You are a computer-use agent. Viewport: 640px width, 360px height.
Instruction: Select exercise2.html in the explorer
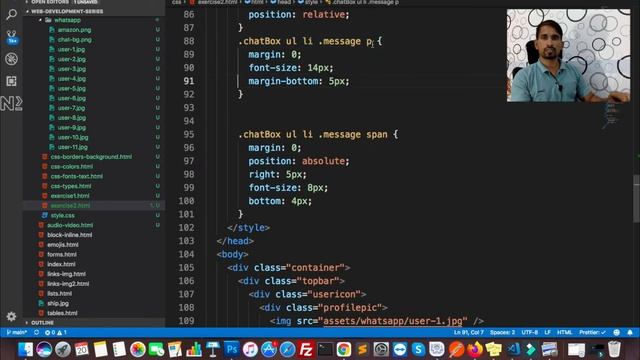coord(70,205)
